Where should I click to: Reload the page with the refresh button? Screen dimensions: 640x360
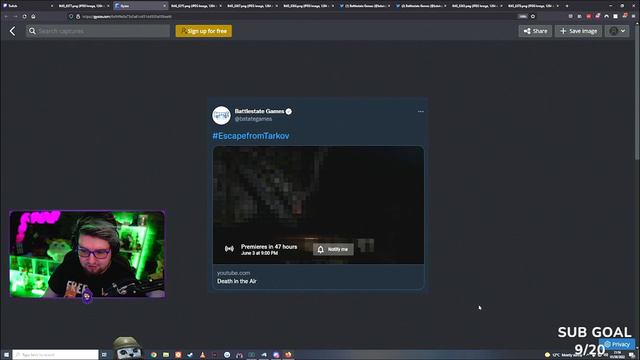[x=24, y=16]
